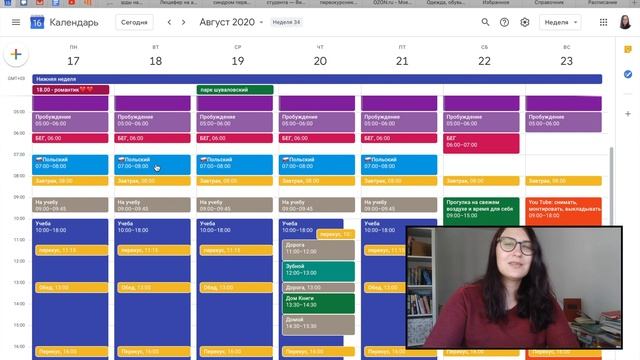Open Monday's На учебу 09:00 event
The image size is (640, 360).
[x=70, y=205]
